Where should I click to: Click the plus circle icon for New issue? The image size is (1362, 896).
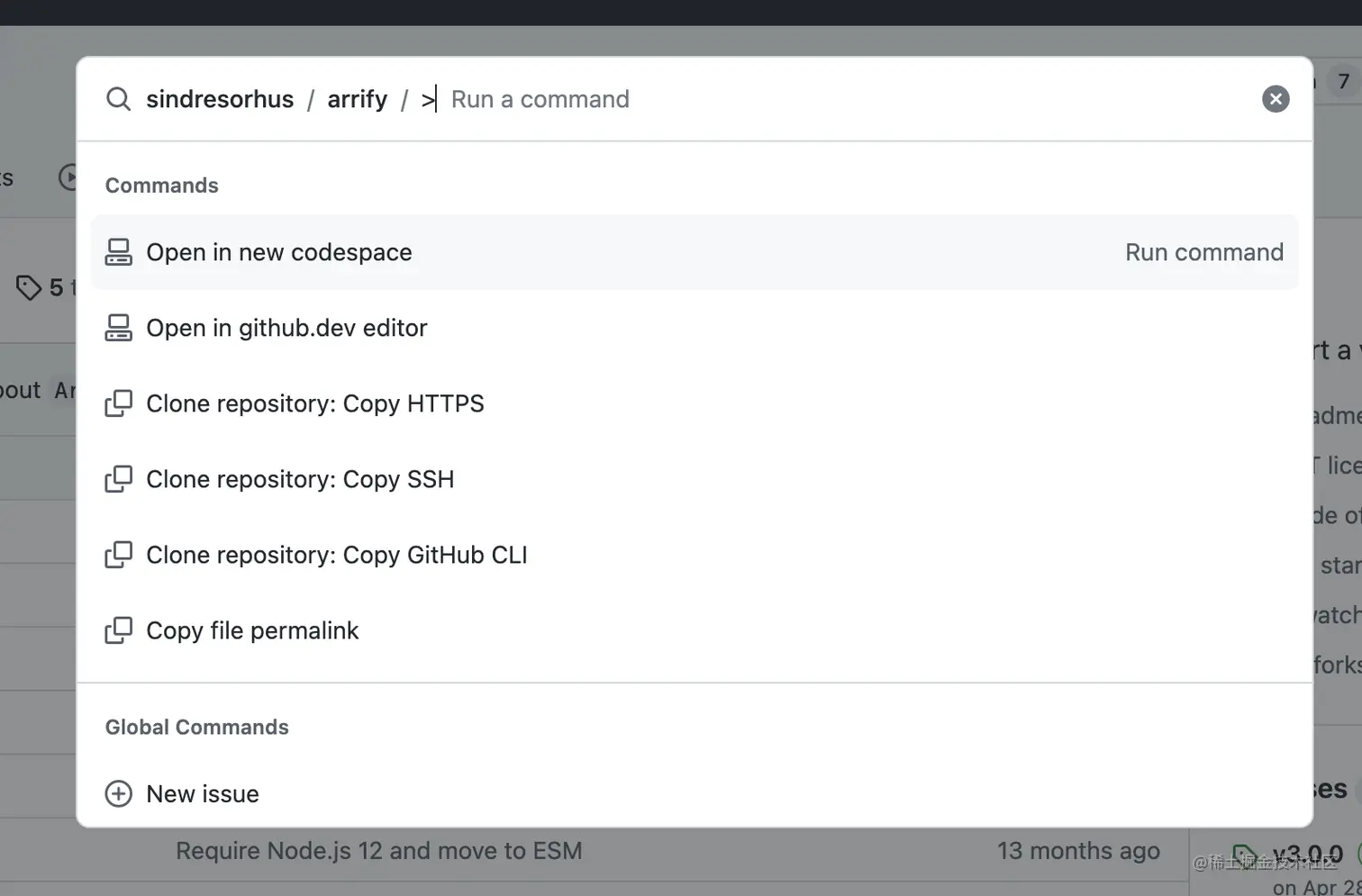[118, 793]
